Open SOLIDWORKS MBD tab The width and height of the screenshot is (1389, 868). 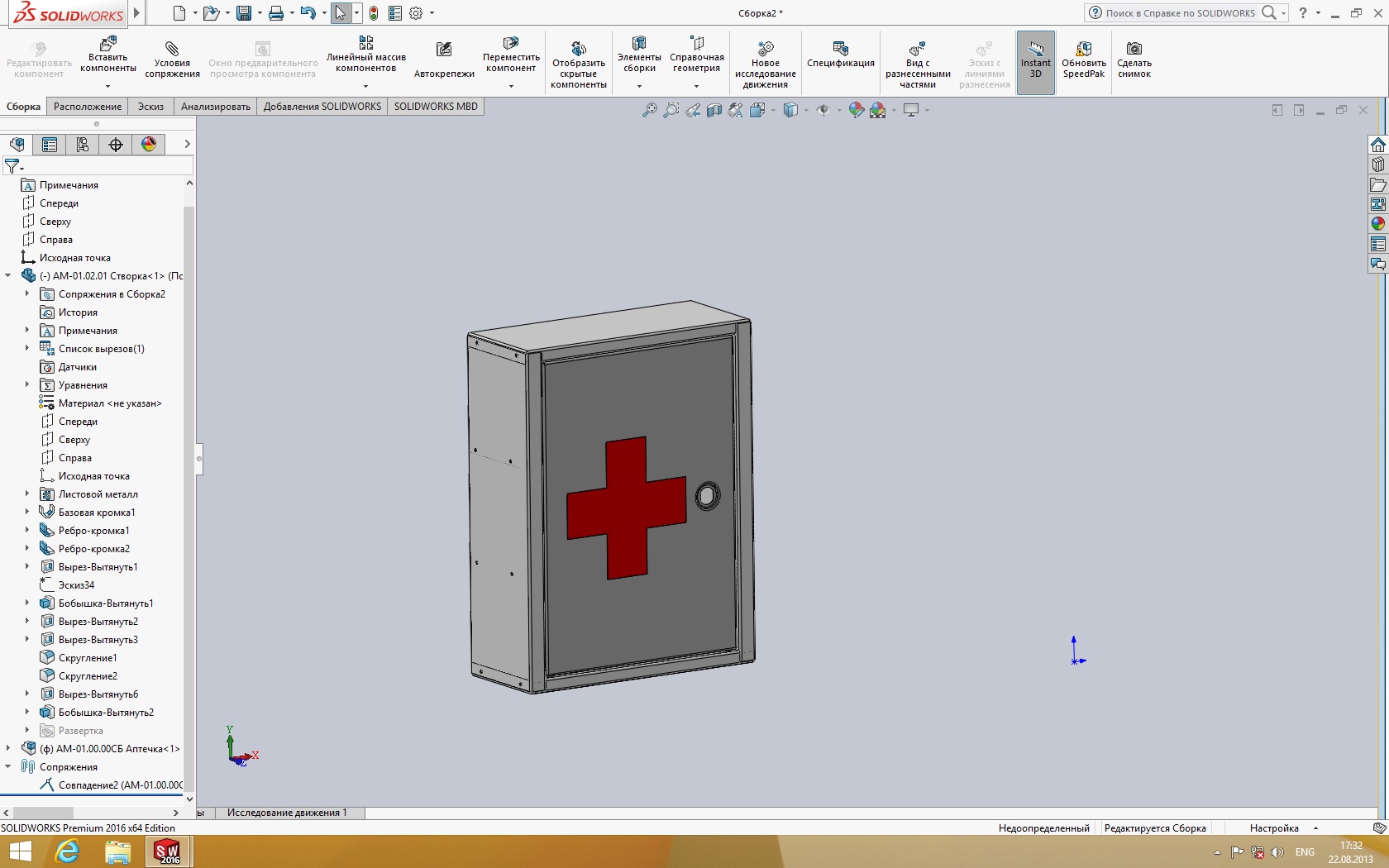(x=436, y=107)
